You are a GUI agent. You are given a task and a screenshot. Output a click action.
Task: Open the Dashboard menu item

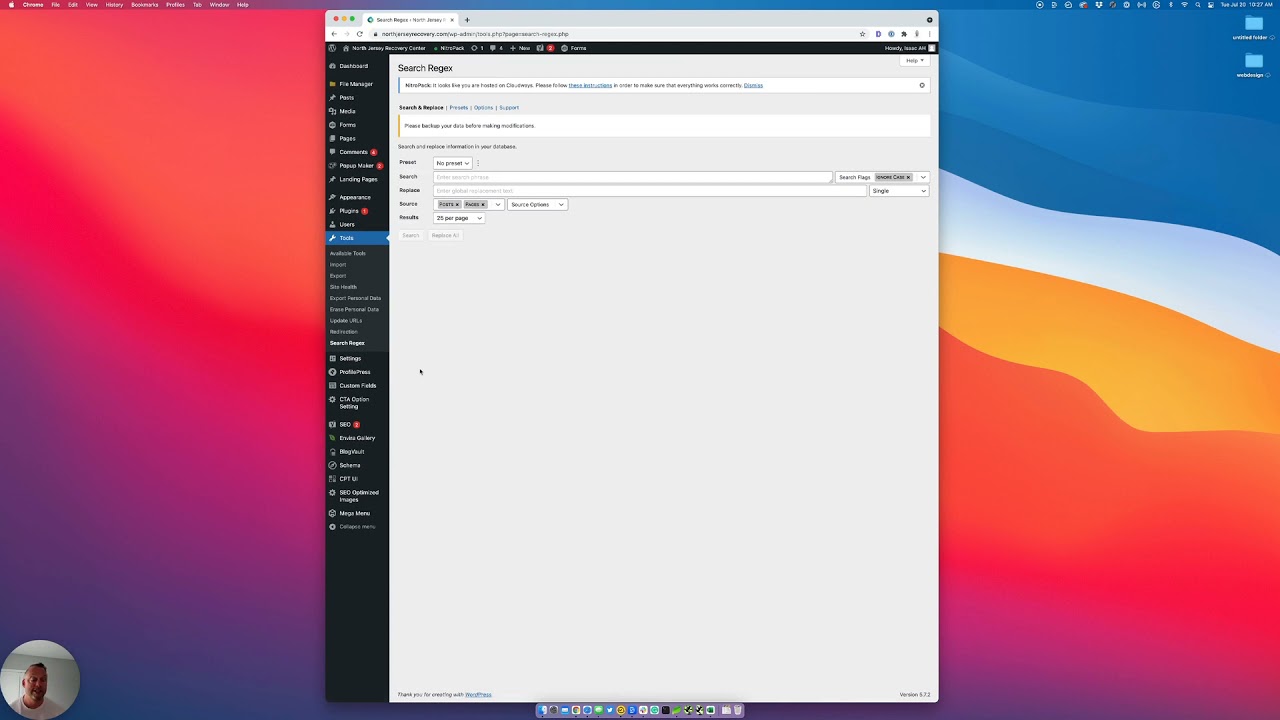353,66
